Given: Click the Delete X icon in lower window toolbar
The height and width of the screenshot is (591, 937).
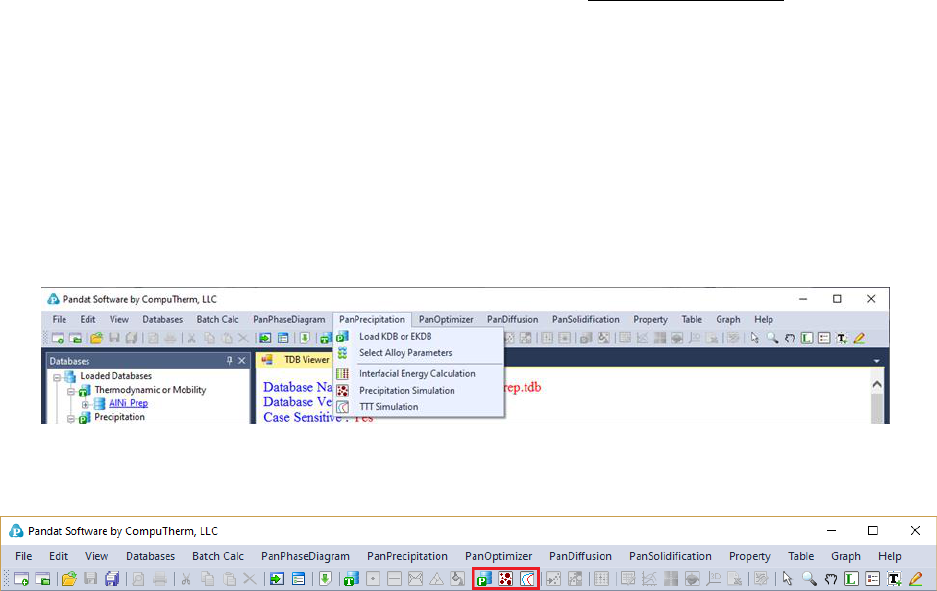Looking at the screenshot, I should [250, 578].
